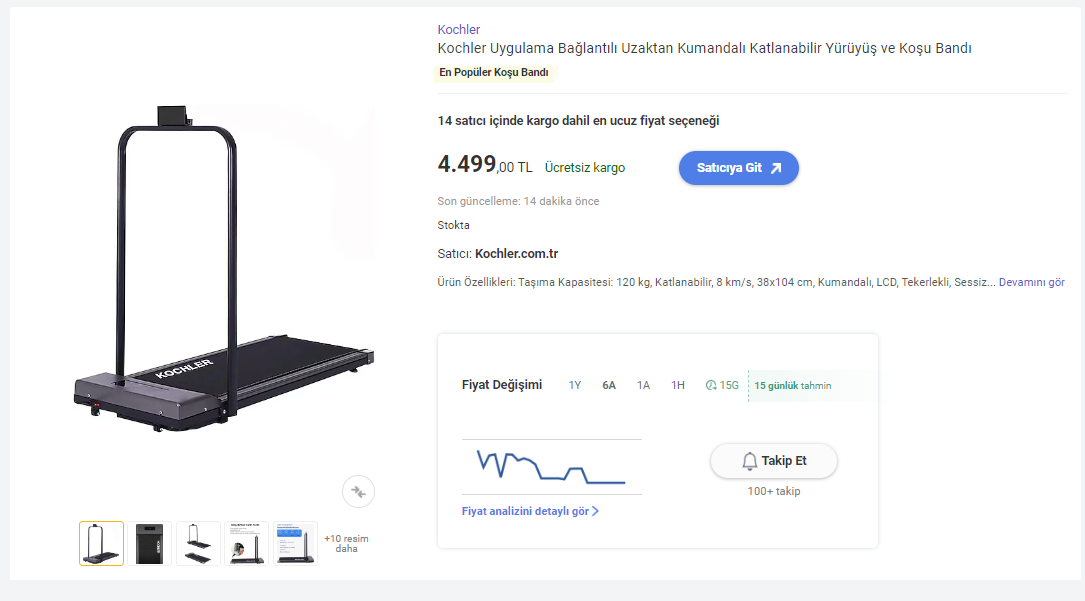Viewport: 1085px width, 601px height.
Task: View the third thumbnail with the folded treadmill
Action: [198, 543]
